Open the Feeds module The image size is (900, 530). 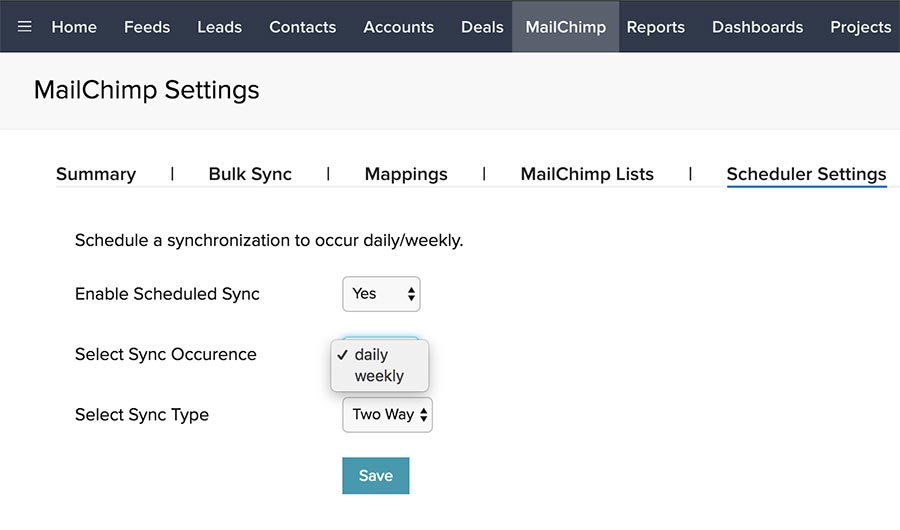click(147, 27)
